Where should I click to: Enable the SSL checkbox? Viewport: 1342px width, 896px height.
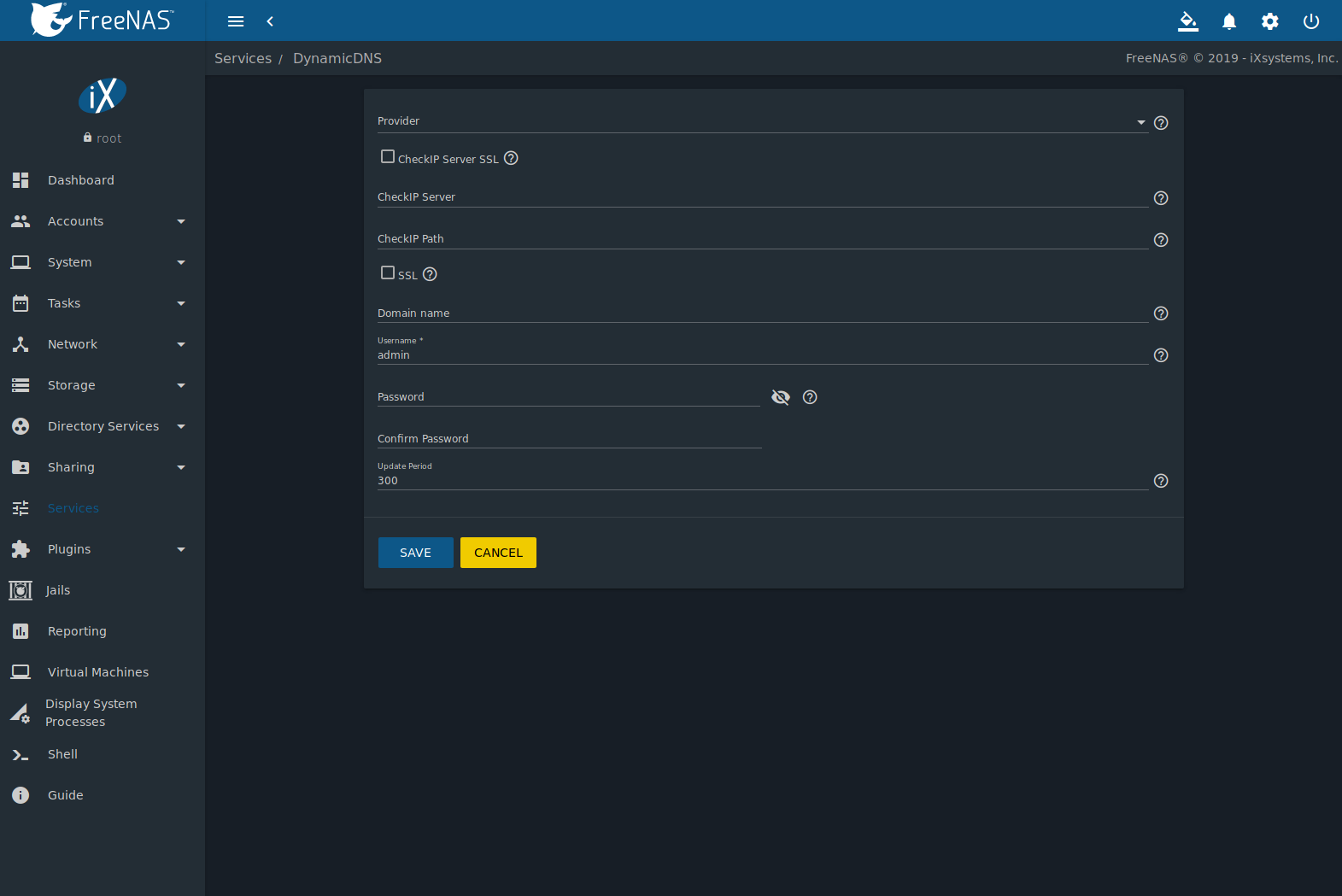pyautogui.click(x=388, y=273)
